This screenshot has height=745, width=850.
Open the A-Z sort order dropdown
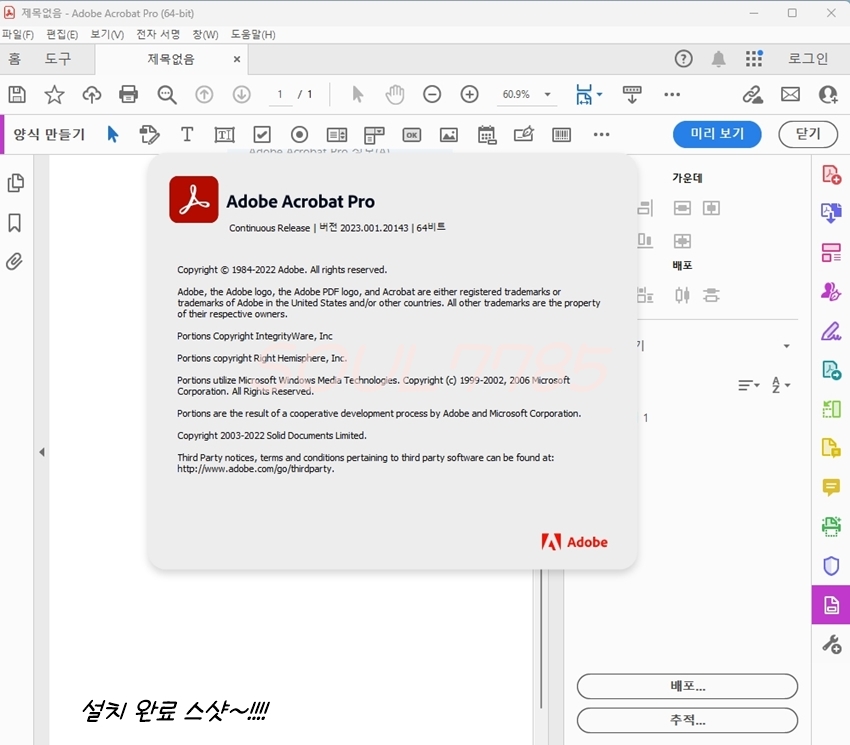coord(781,385)
